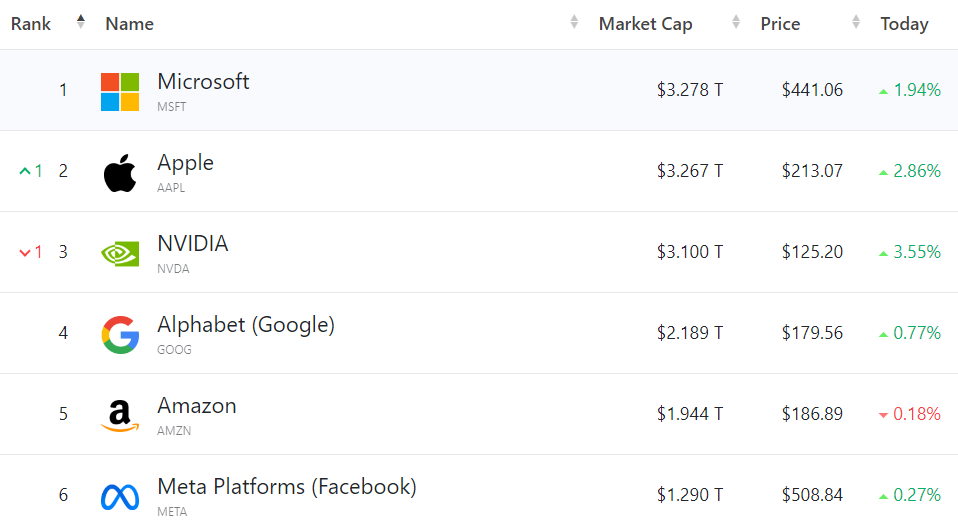
Task: Click the Microsoft logo icon
Action: coord(120,91)
